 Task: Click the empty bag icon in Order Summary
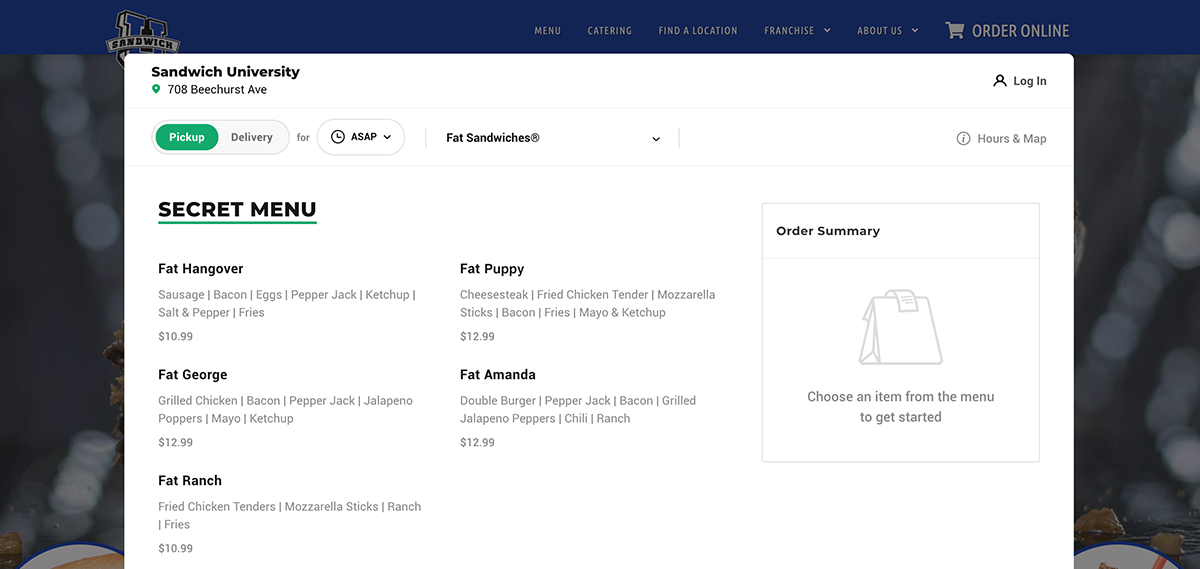click(900, 328)
